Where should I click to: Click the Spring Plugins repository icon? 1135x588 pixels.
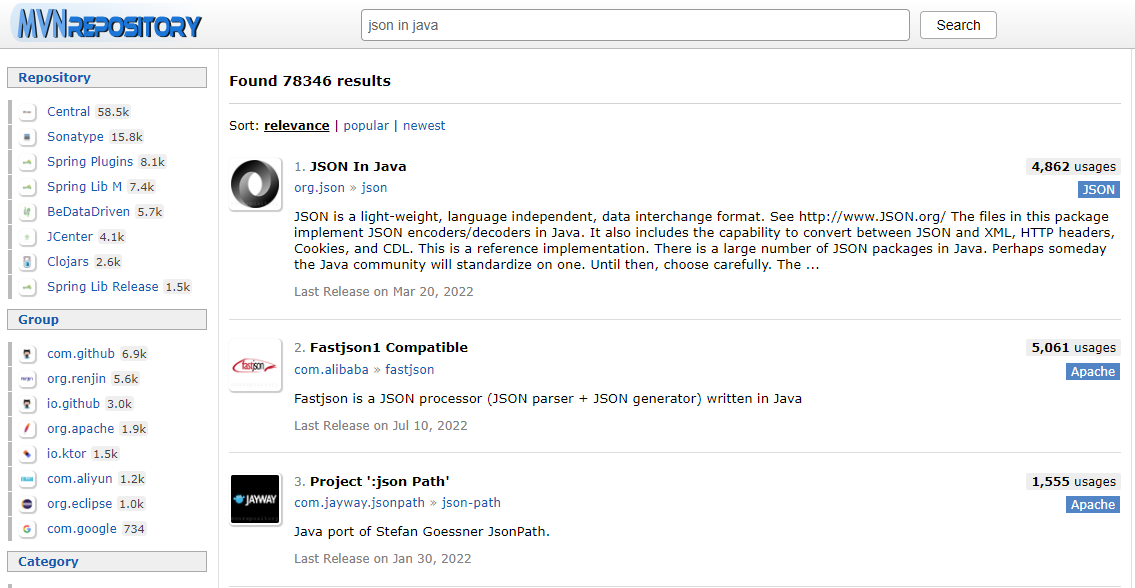(x=28, y=162)
